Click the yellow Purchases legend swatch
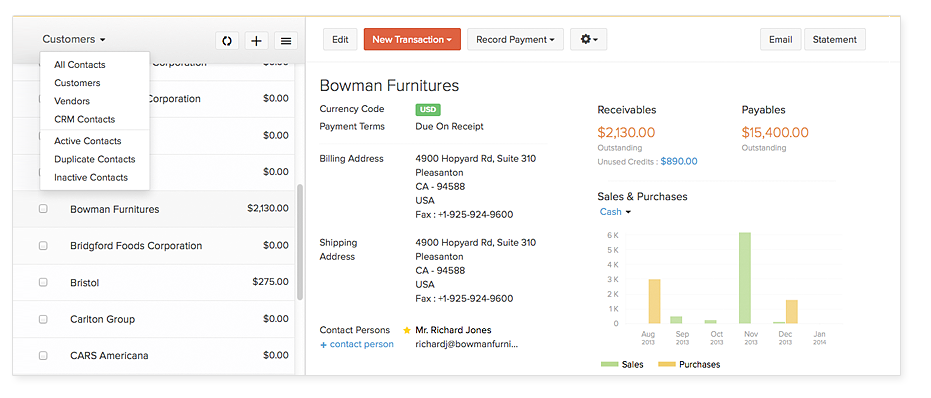931x398 pixels. coord(667,364)
